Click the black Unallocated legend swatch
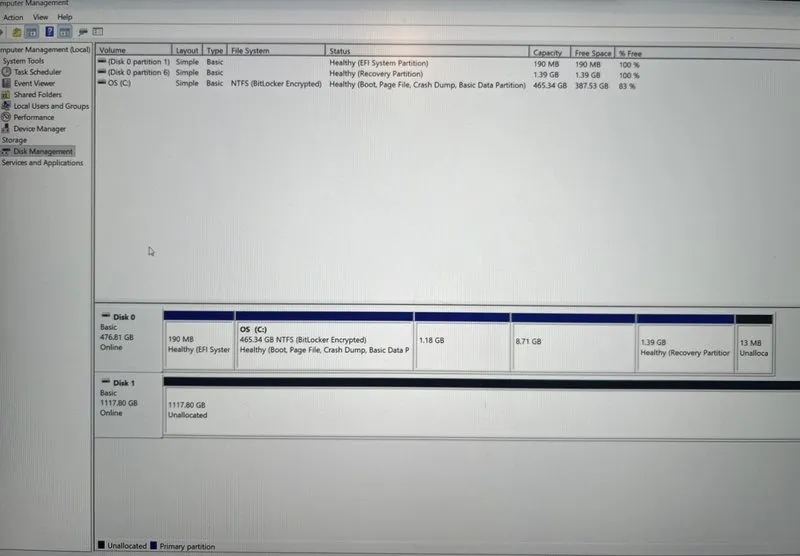 coord(101,545)
